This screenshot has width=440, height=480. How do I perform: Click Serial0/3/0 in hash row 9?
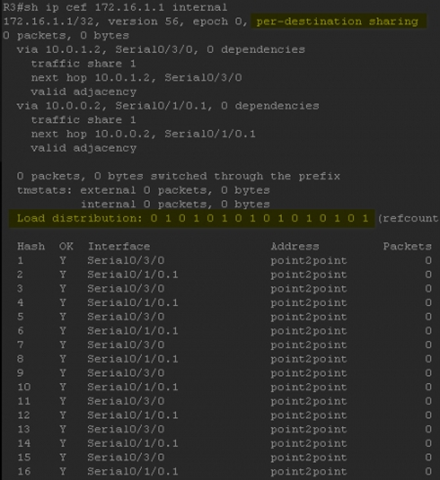[x=126, y=373]
